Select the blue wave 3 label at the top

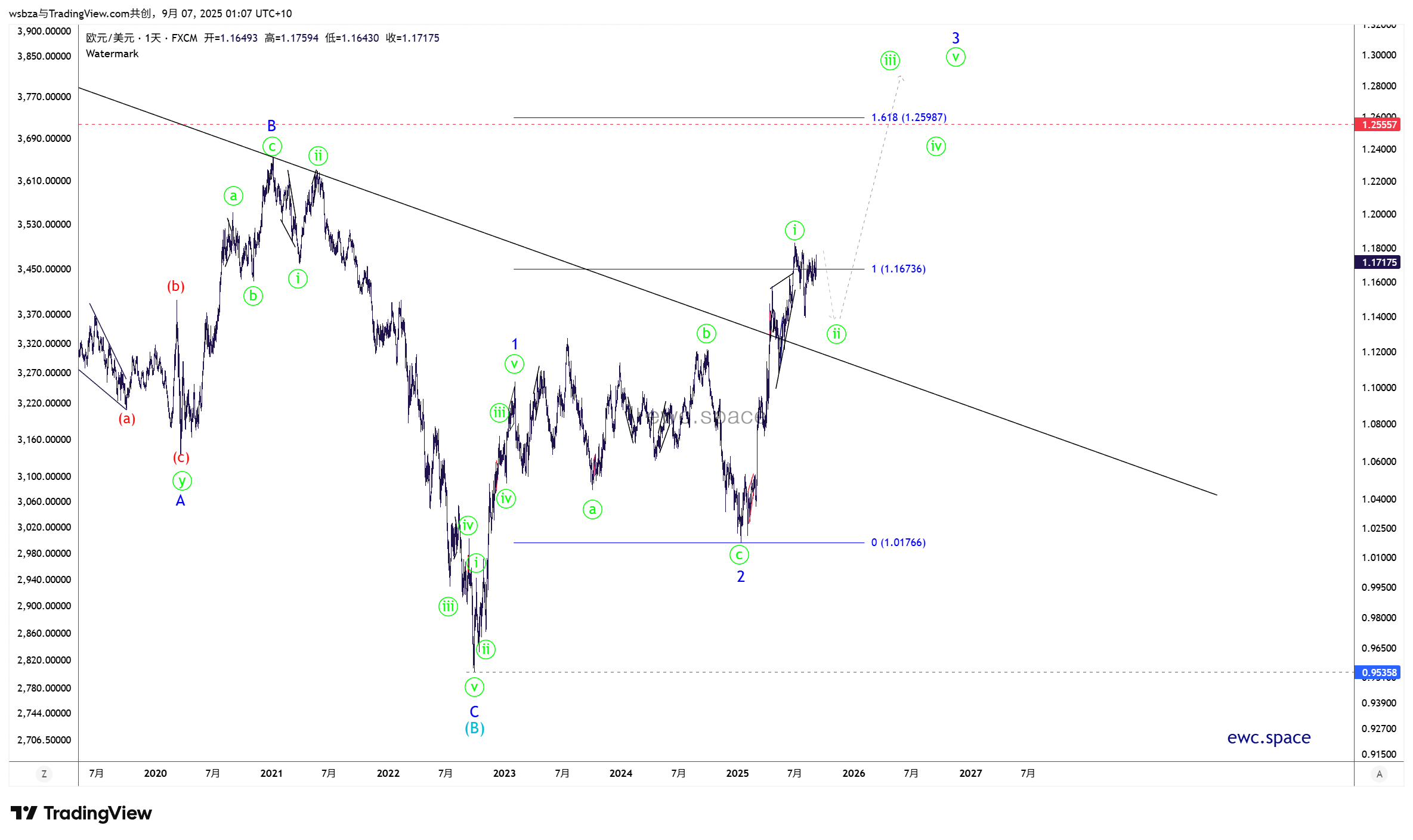pyautogui.click(x=956, y=38)
